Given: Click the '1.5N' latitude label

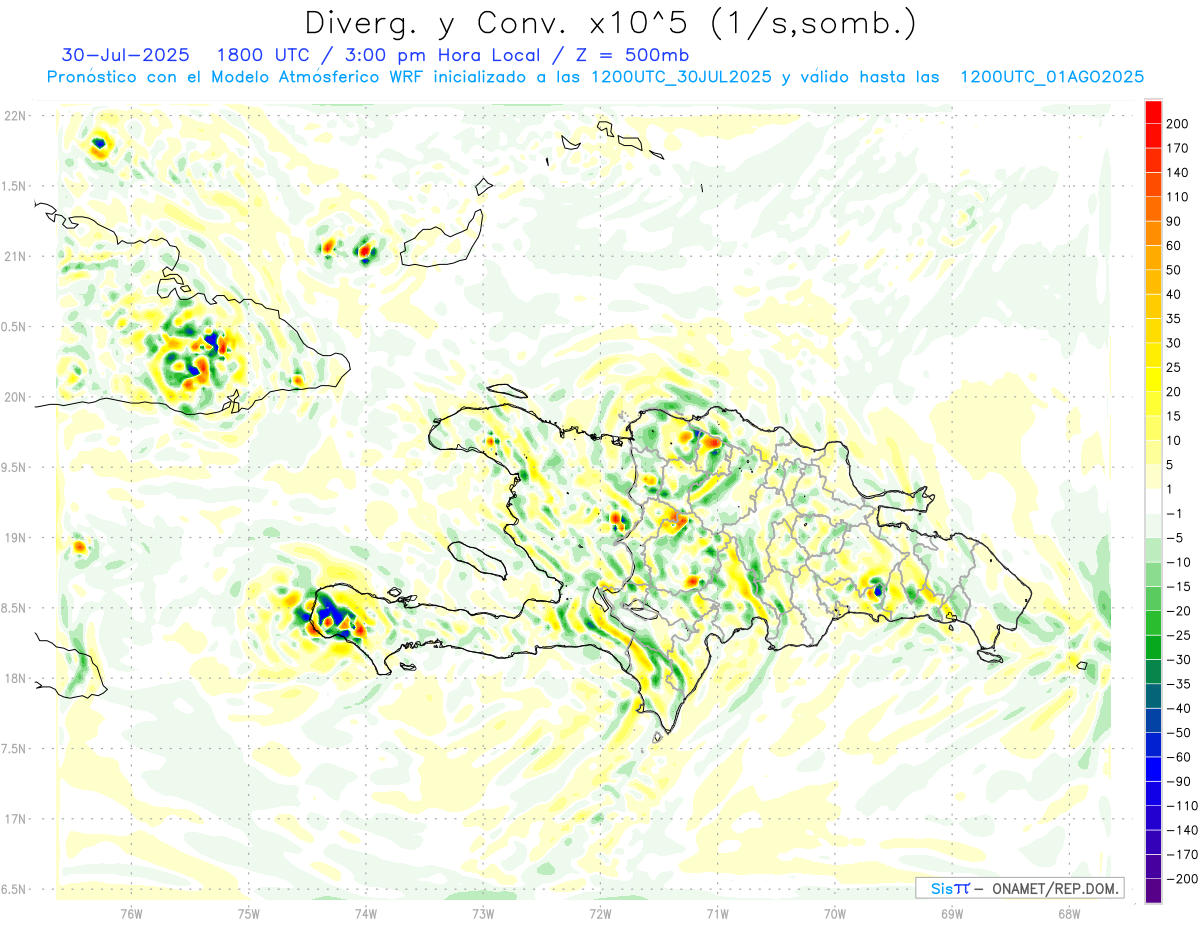Looking at the screenshot, I should 15,186.
